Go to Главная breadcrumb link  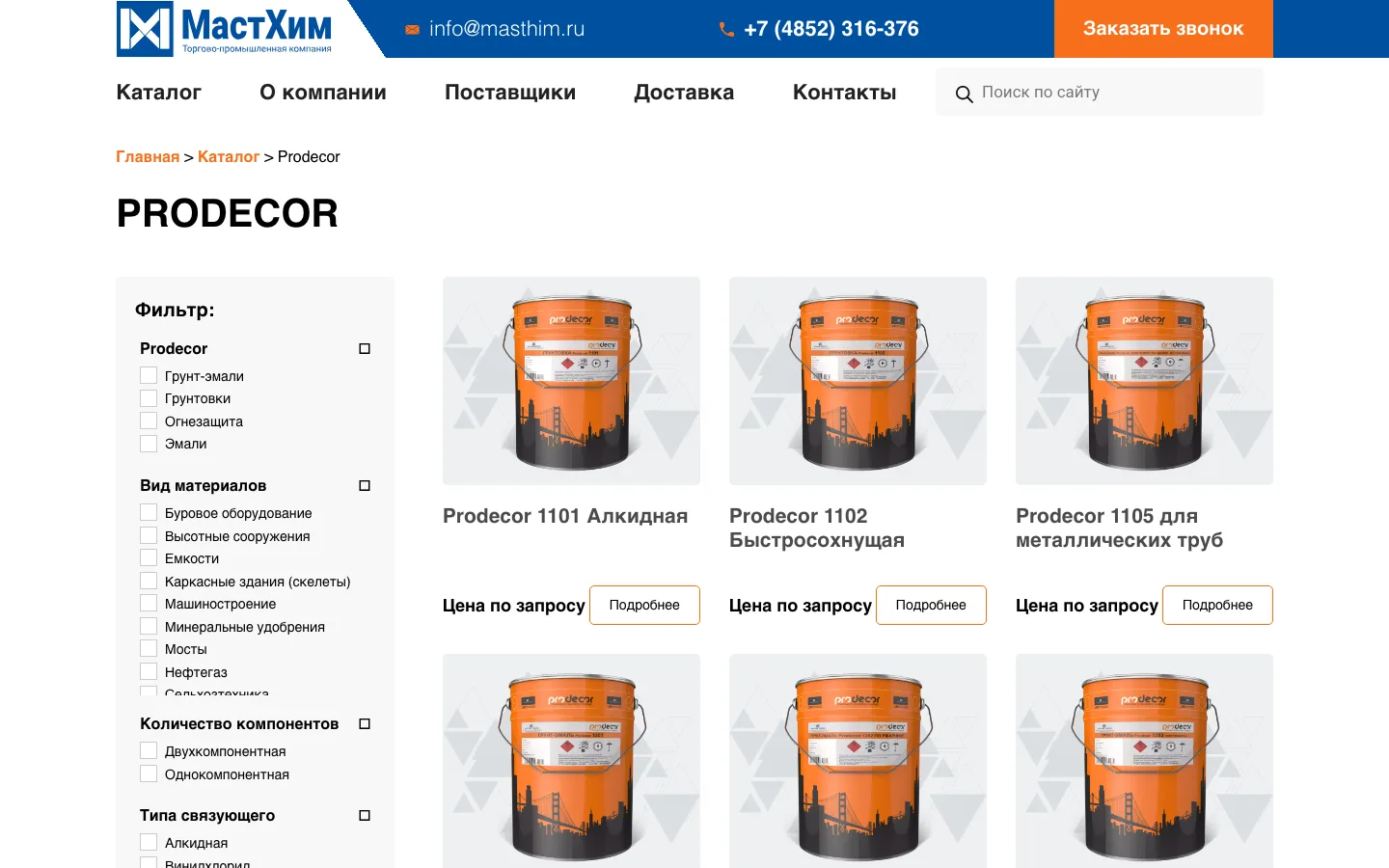click(148, 157)
